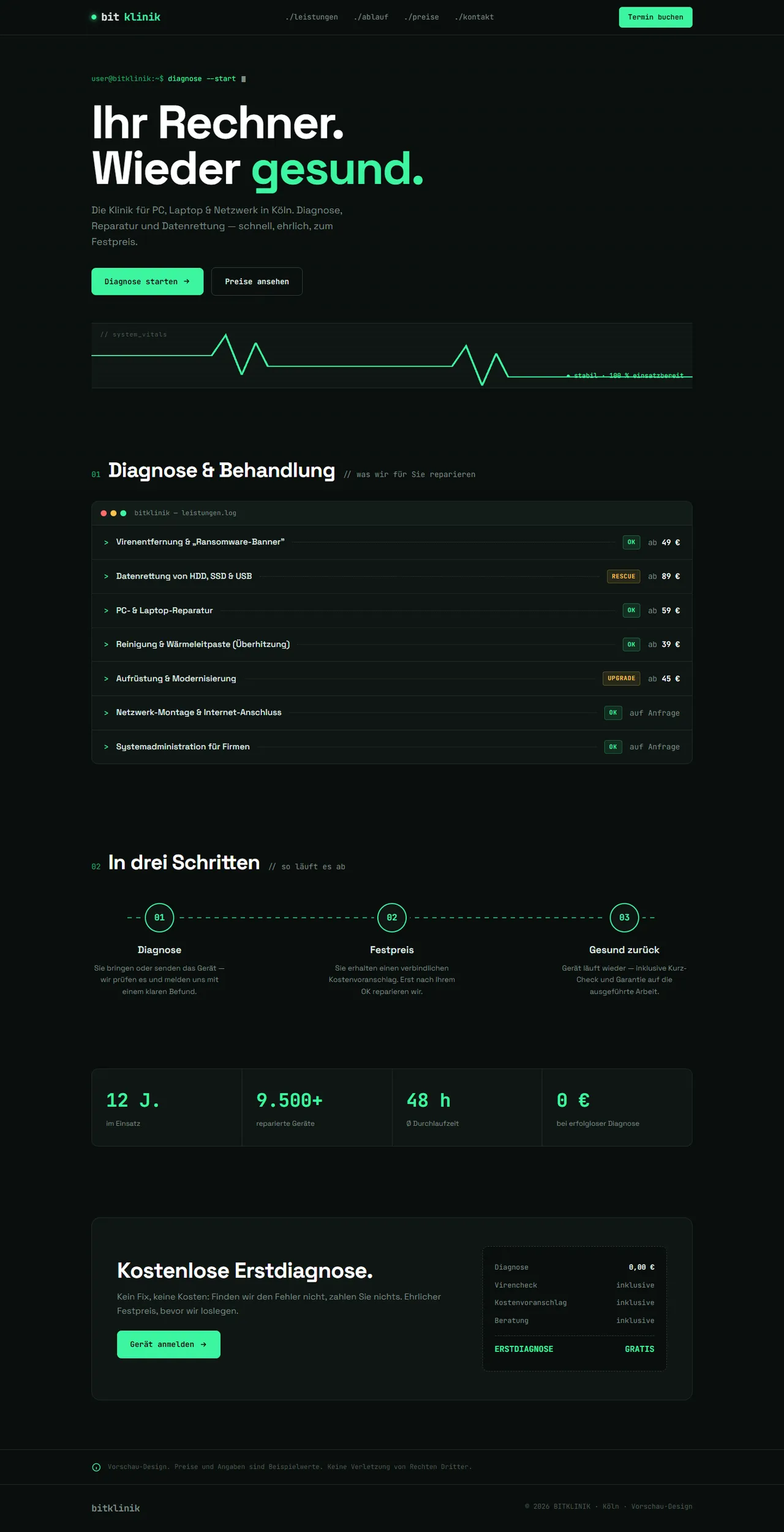Start with Diagnose starten button

tap(147, 281)
